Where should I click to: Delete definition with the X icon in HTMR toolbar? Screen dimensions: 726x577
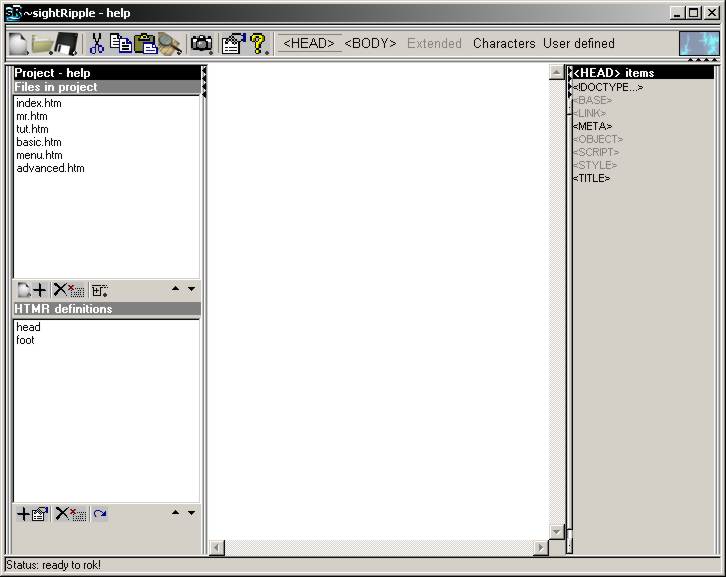(62, 513)
